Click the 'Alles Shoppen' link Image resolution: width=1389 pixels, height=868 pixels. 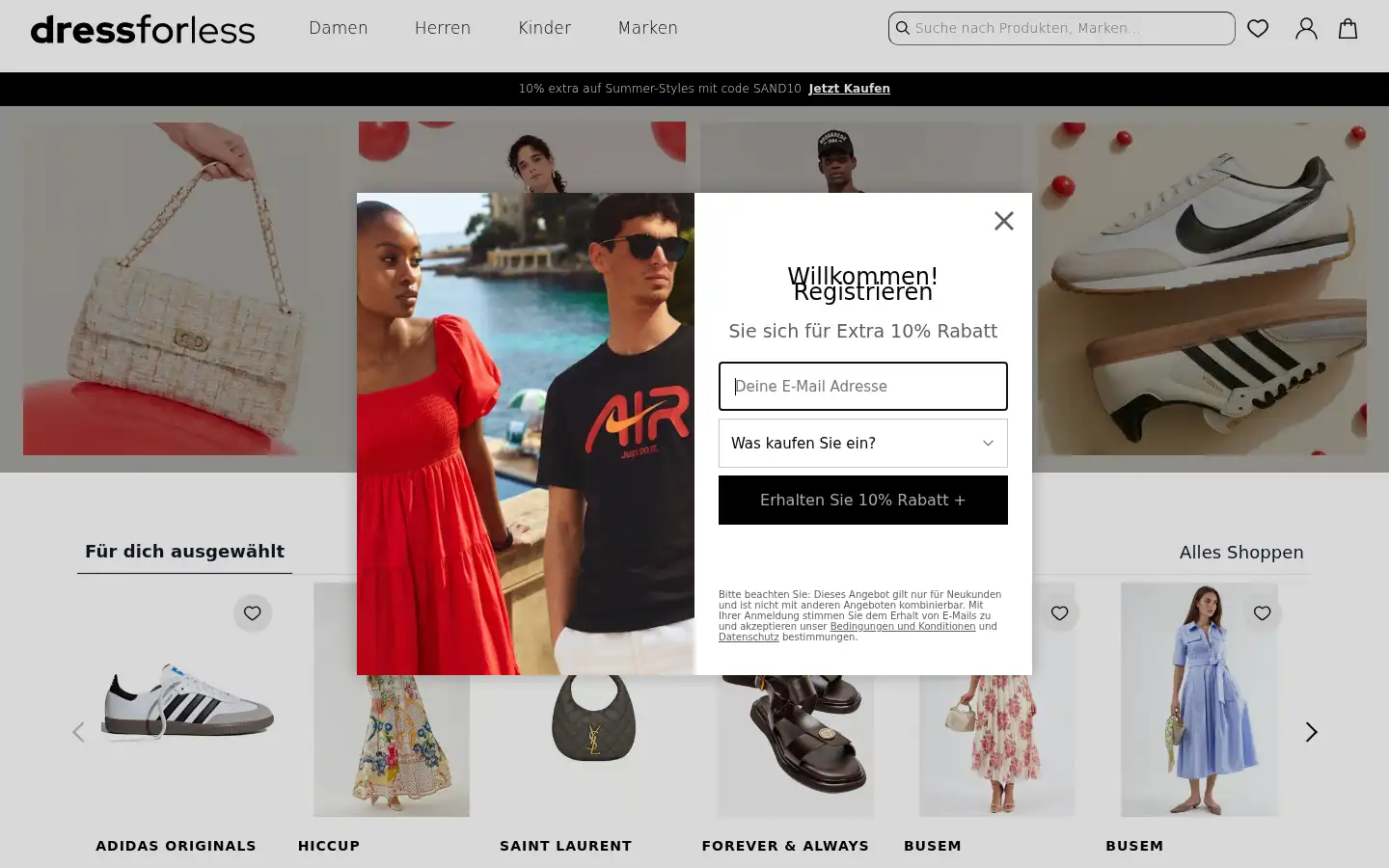[x=1241, y=553]
